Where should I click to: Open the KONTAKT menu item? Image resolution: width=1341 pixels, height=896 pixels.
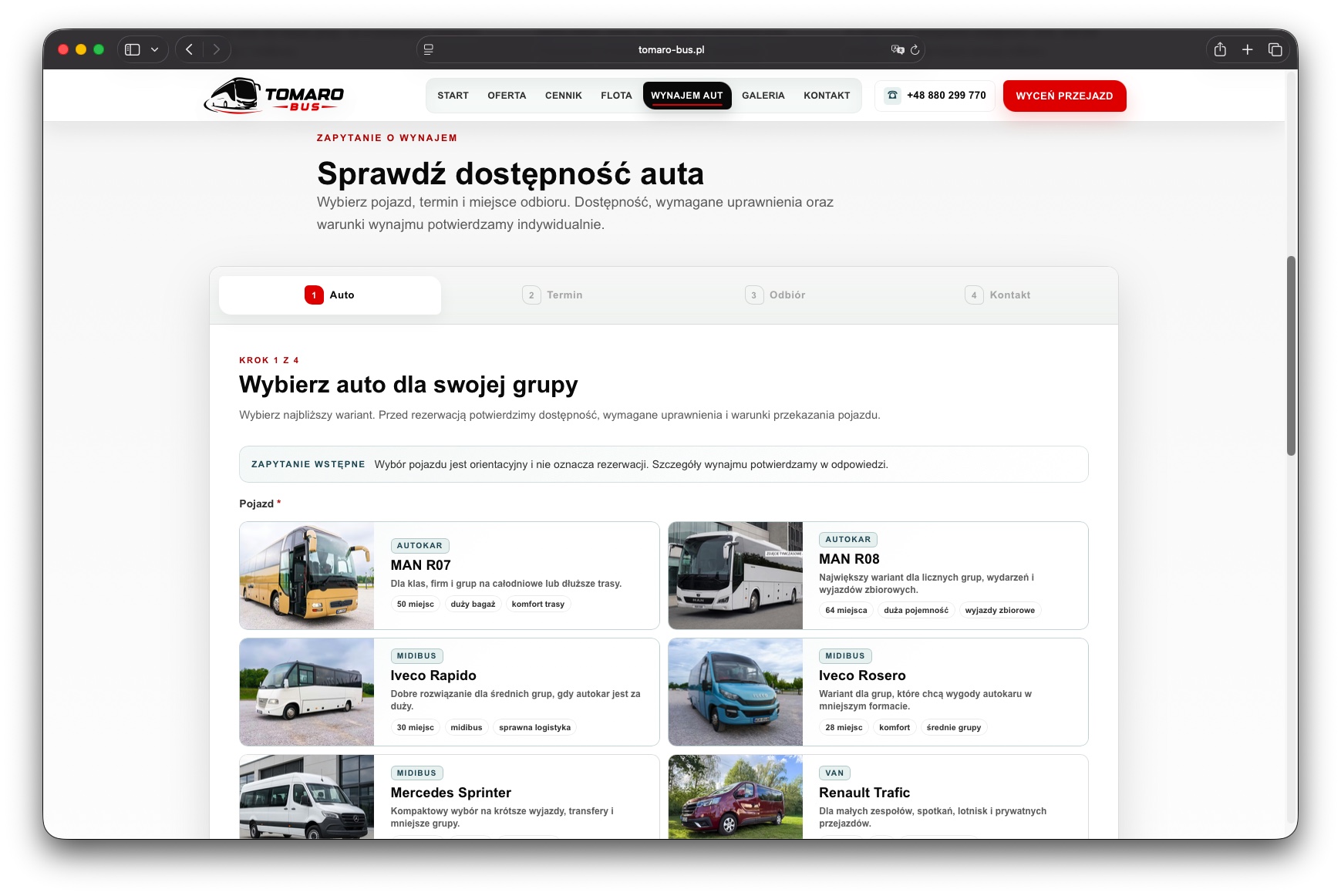(827, 96)
